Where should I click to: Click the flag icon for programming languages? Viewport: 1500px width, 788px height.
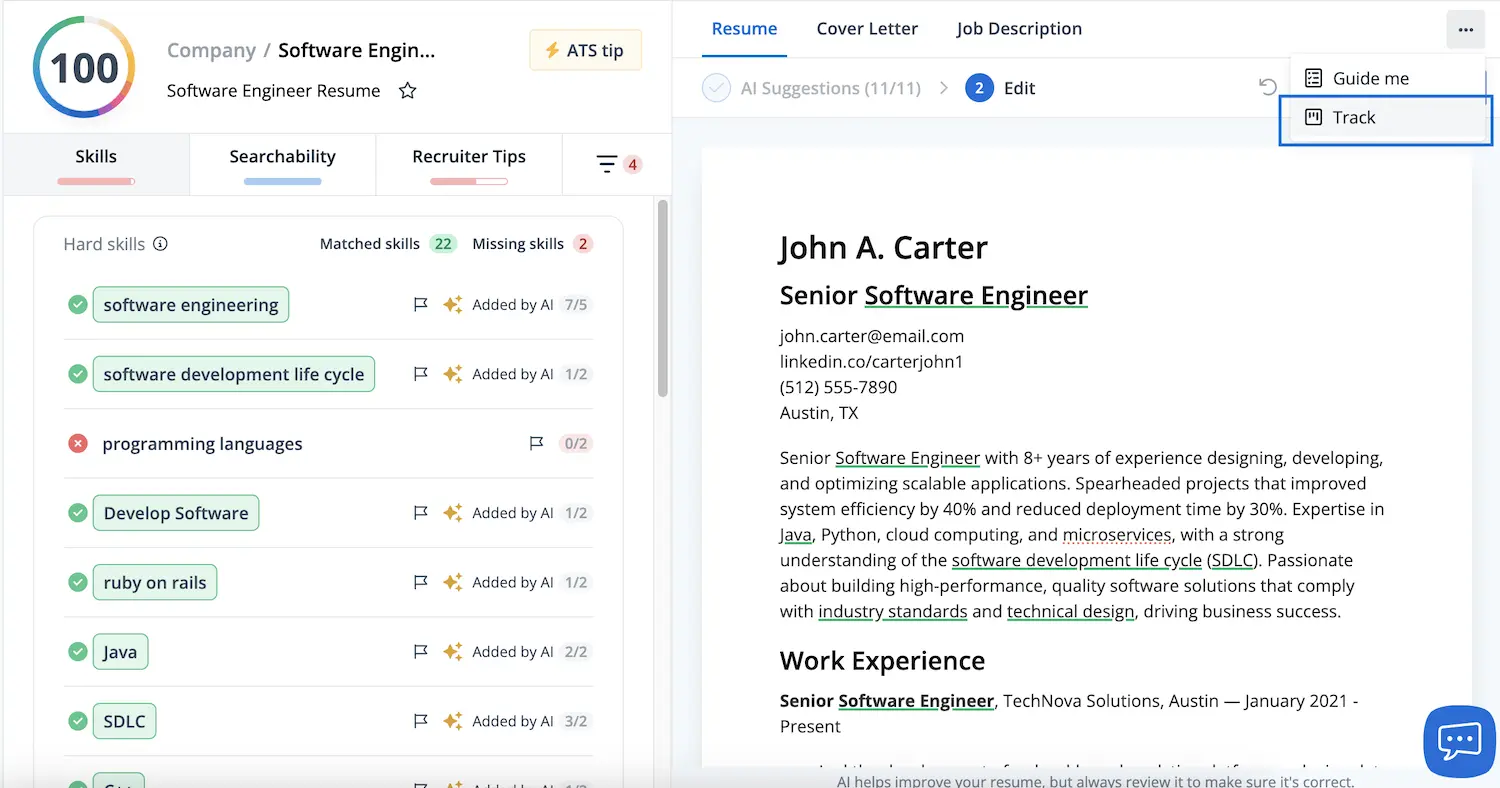[536, 443]
